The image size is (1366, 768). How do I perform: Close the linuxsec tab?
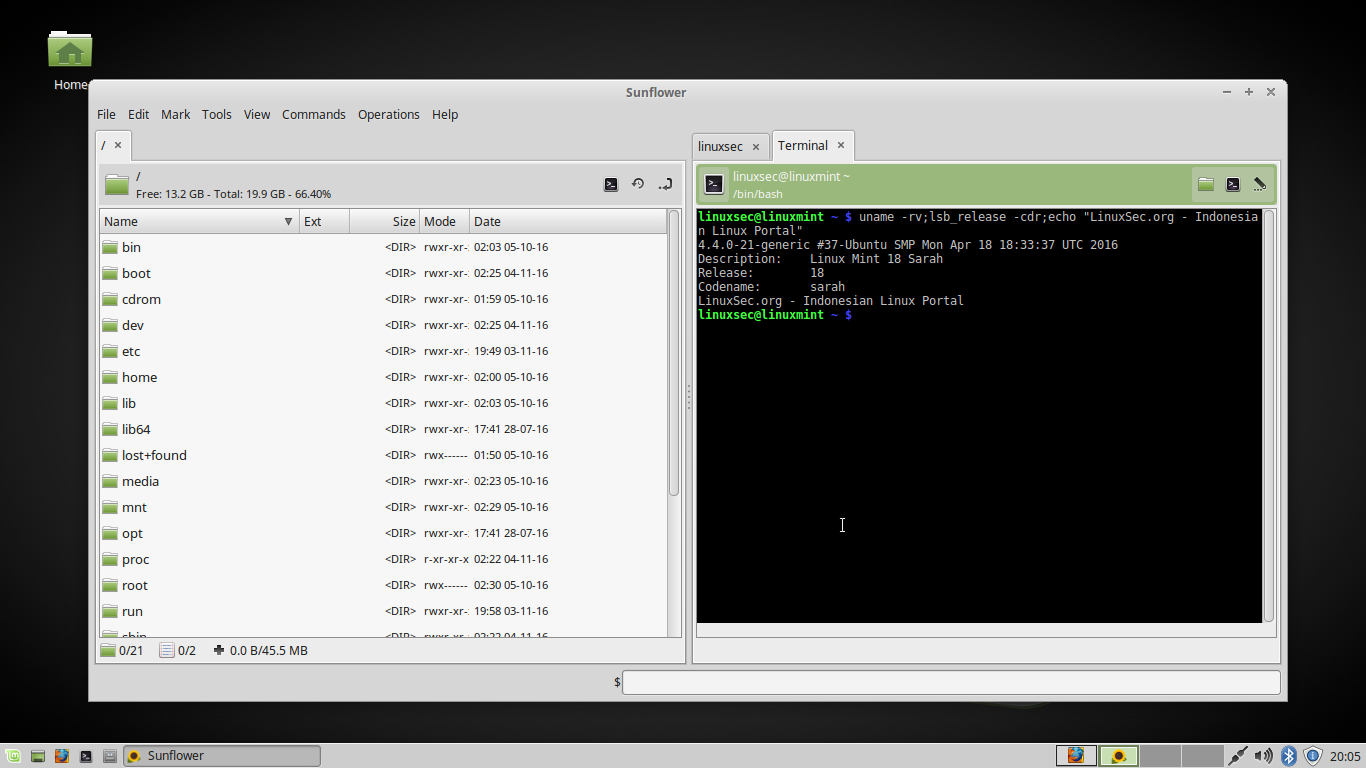(756, 147)
